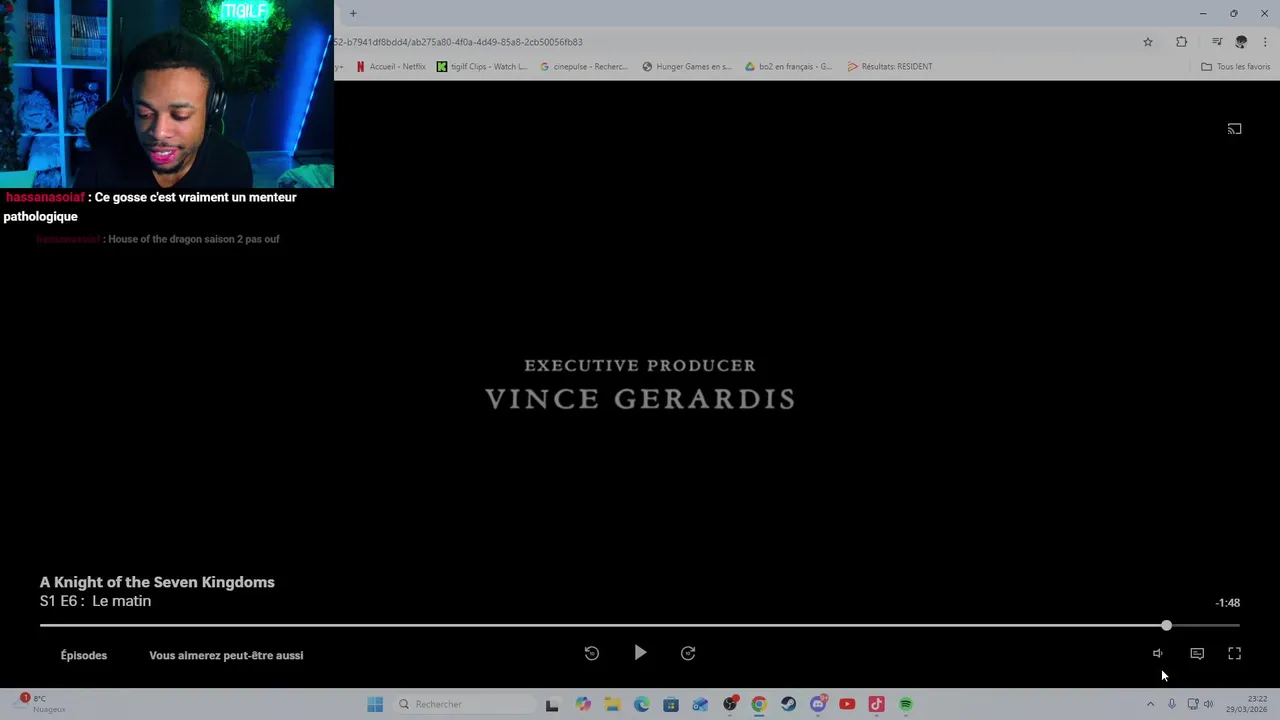Image resolution: width=1280 pixels, height=720 pixels.
Task: Click the taskbar Rechercher search box
Action: [x=465, y=704]
